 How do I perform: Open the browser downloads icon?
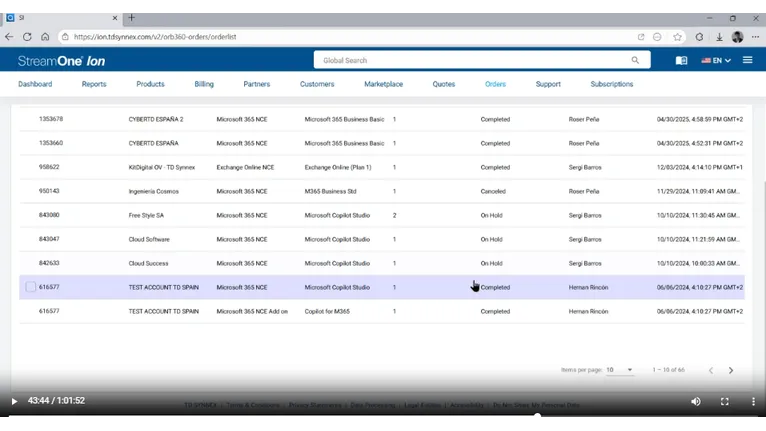pyautogui.click(x=719, y=37)
